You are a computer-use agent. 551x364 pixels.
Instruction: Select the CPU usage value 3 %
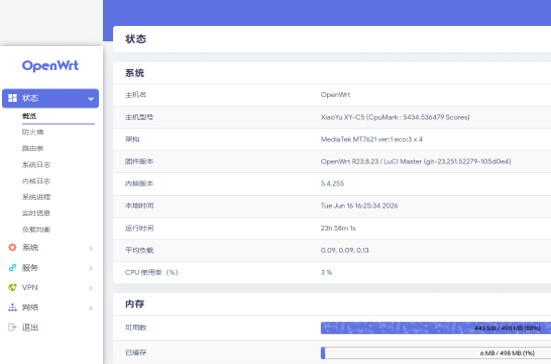(326, 272)
